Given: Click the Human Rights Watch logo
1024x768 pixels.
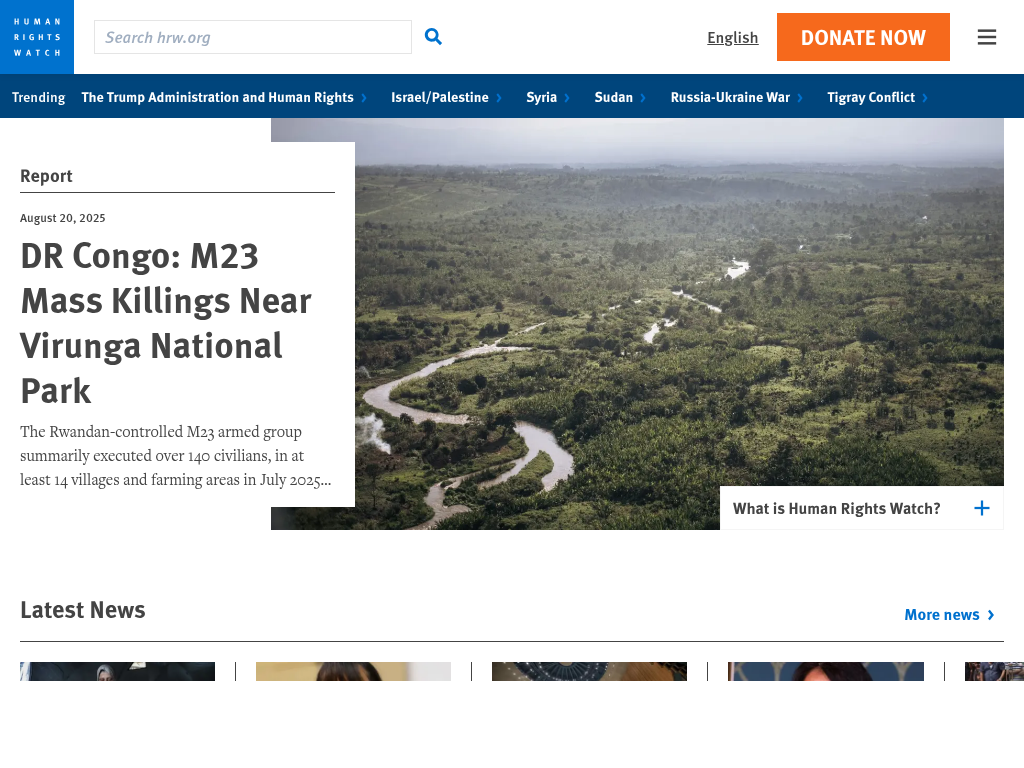Looking at the screenshot, I should pyautogui.click(x=37, y=37).
